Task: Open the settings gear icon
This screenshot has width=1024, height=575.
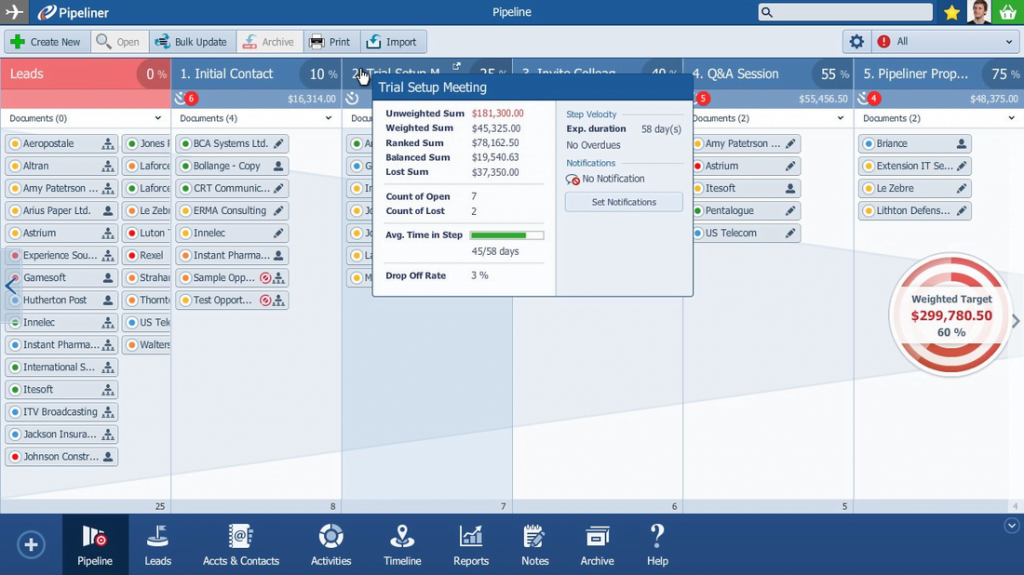Action: pos(856,42)
